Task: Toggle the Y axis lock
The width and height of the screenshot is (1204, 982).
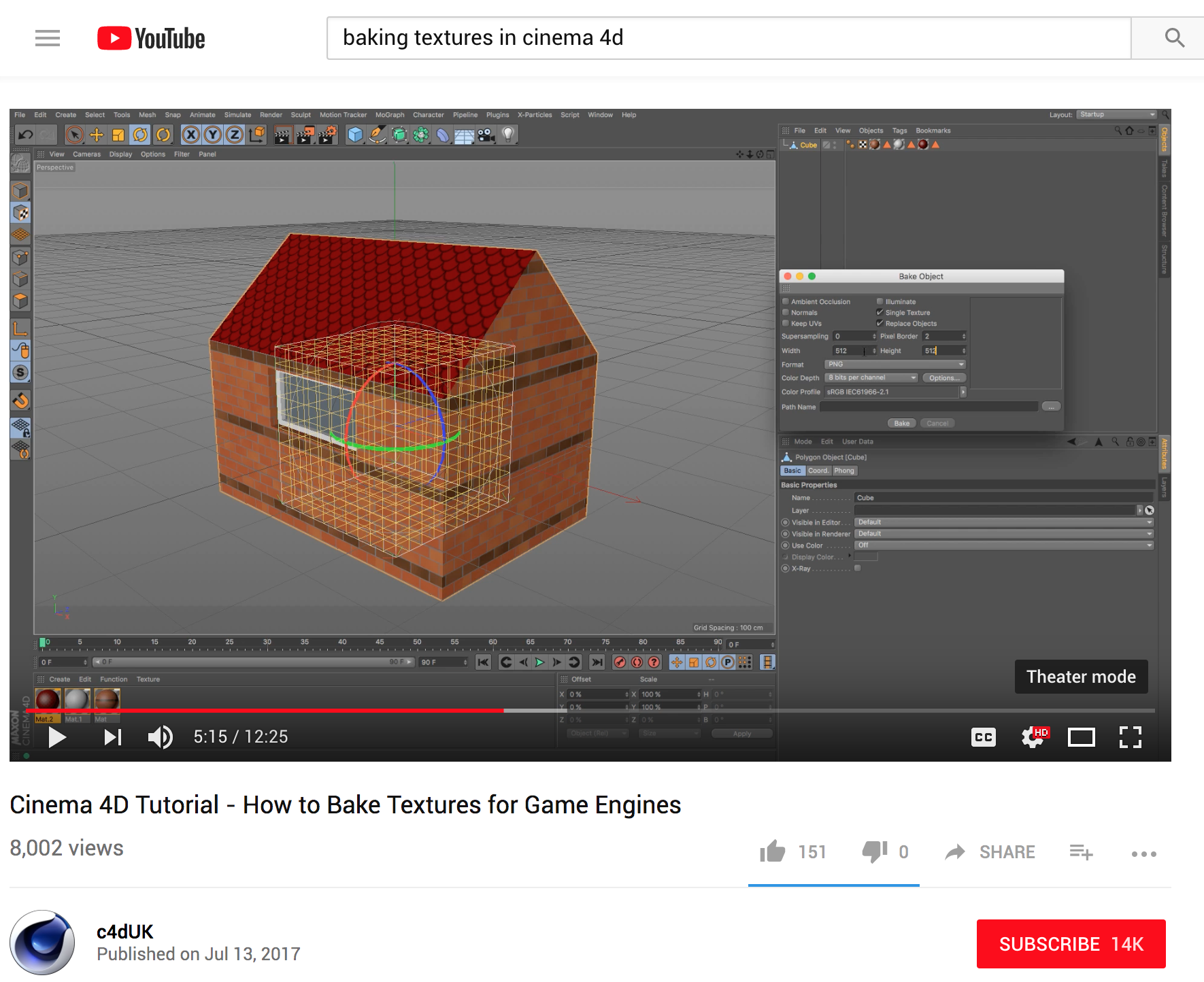Action: point(213,135)
